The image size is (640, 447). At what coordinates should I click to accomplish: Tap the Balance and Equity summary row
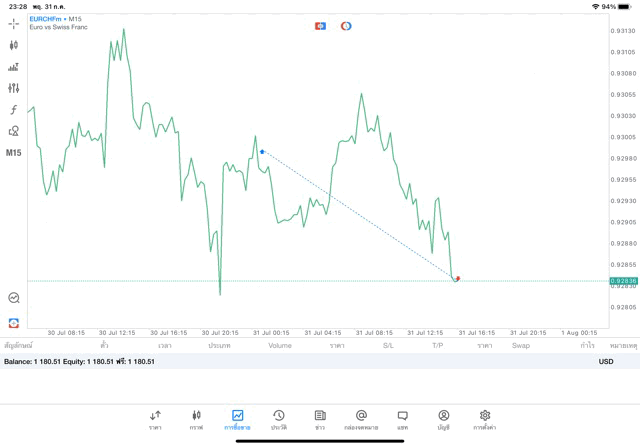tap(80, 361)
